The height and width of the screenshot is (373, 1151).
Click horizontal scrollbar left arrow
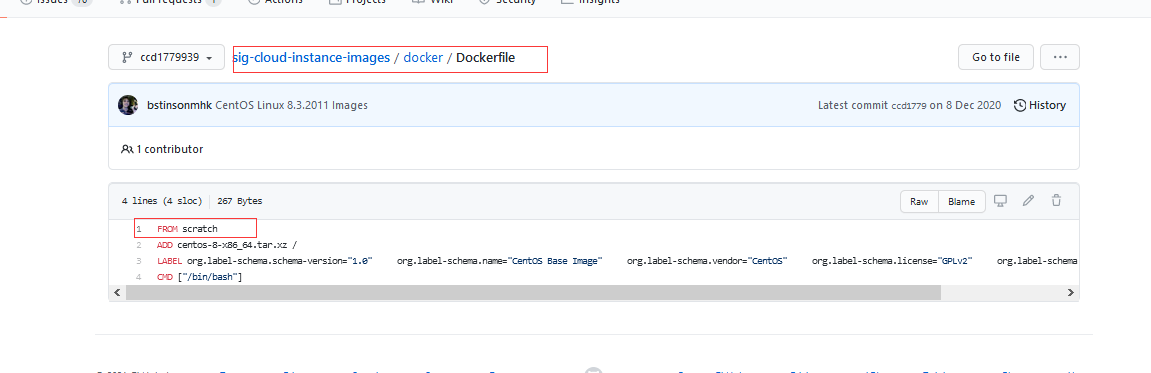tap(117, 292)
